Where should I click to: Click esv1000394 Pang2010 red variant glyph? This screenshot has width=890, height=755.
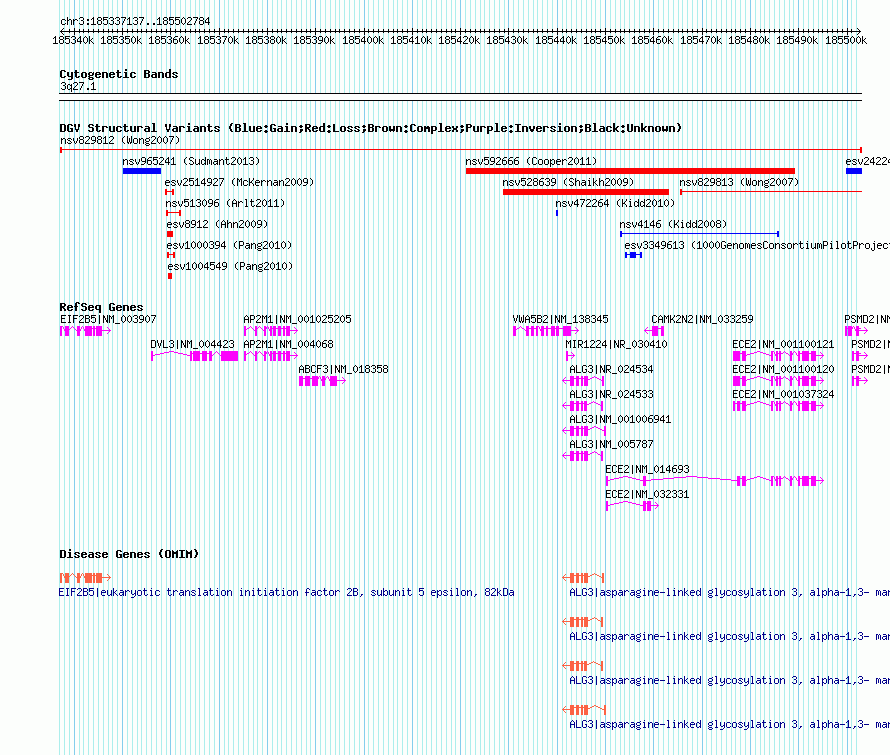point(171,255)
